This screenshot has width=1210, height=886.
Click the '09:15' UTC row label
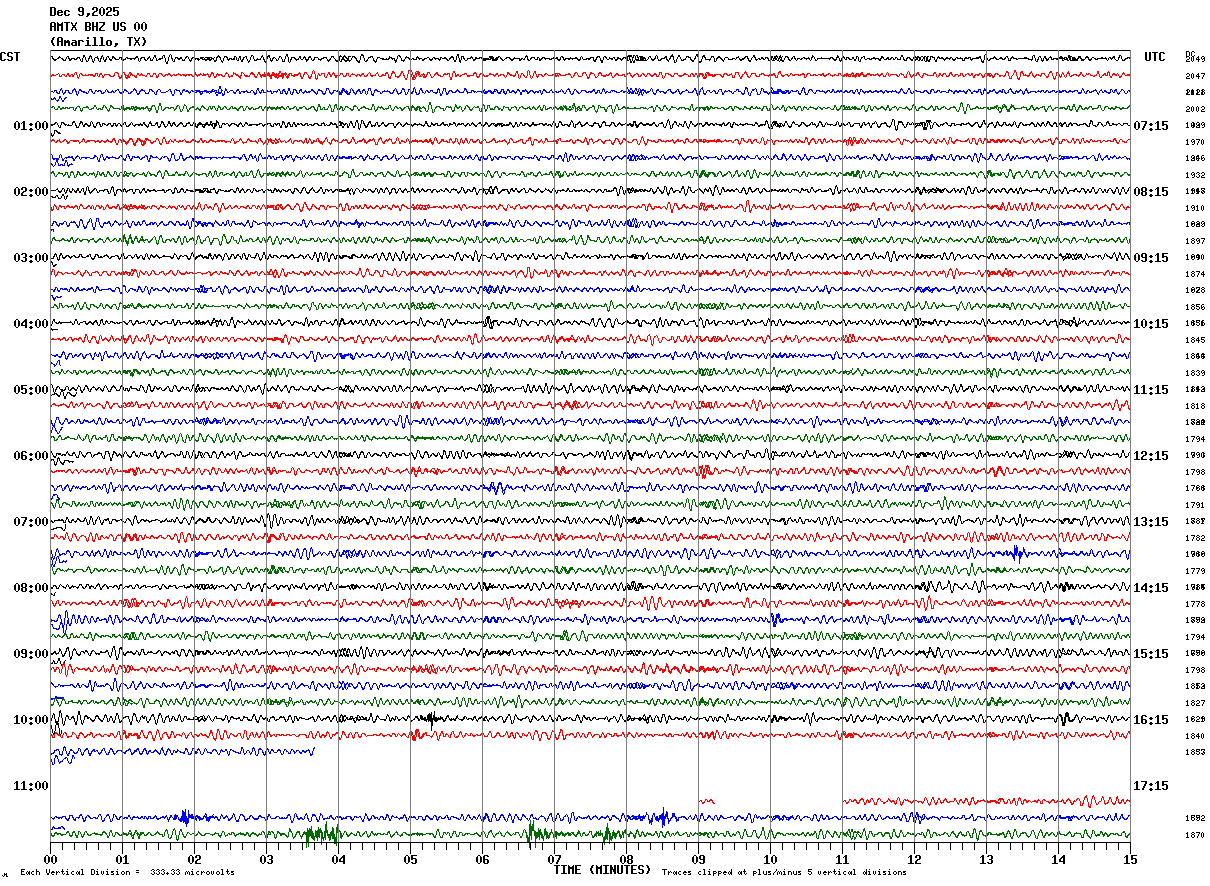click(1151, 258)
